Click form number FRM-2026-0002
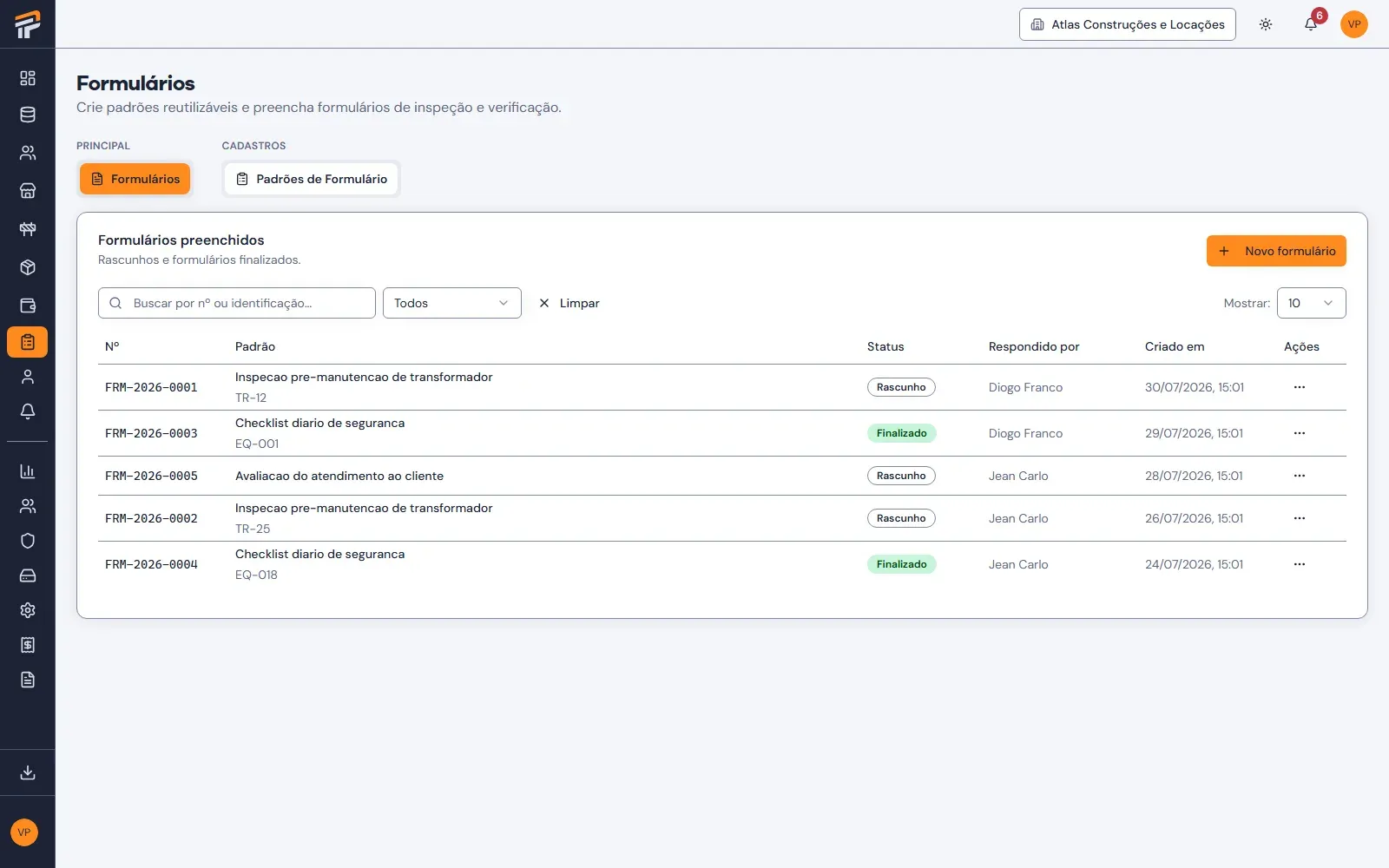Screen dimensions: 1389x868 (151, 518)
